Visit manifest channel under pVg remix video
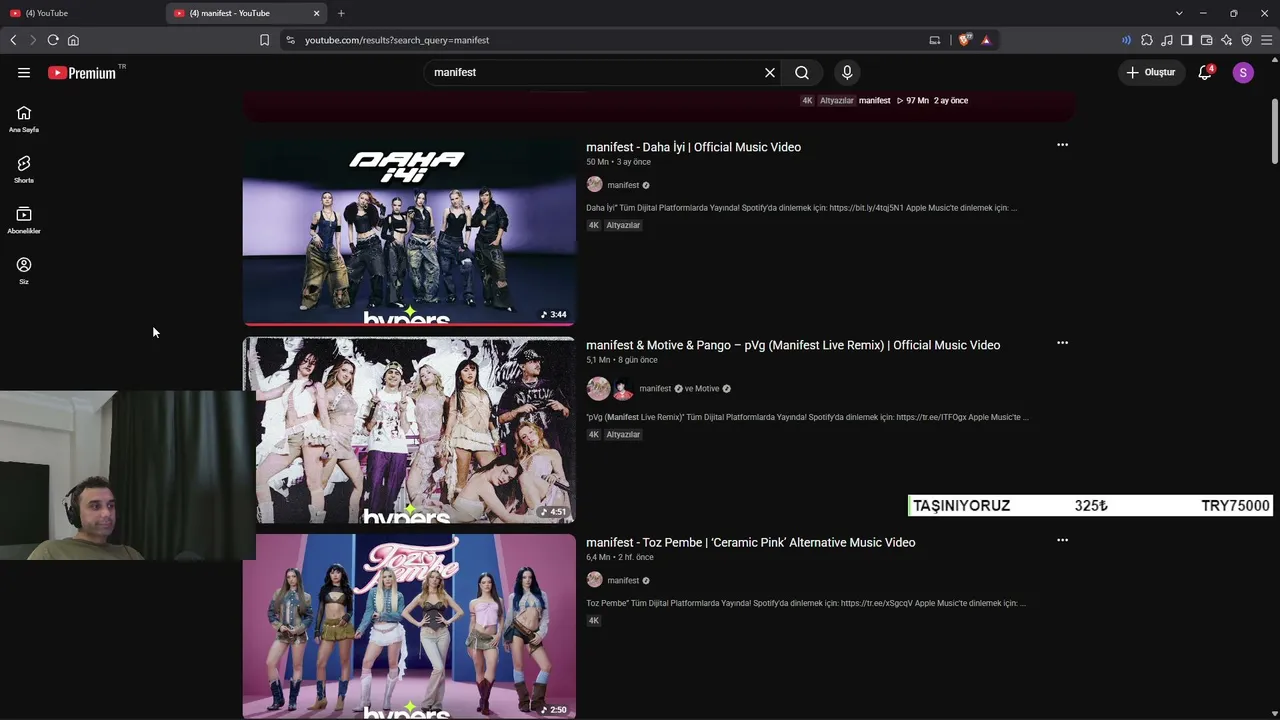Image resolution: width=1280 pixels, height=720 pixels. (x=655, y=388)
